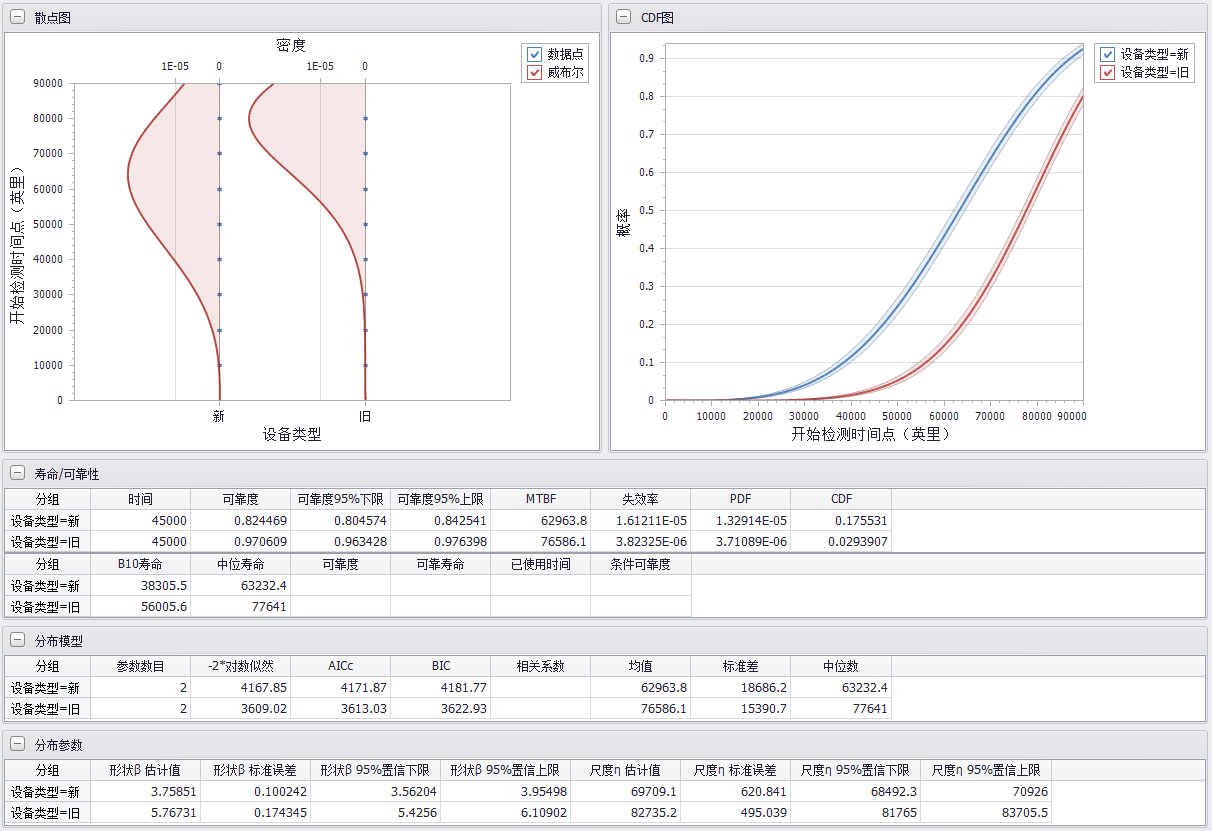Toggle 设备类型=新 checkbox in CDF legend
Screen dimensions: 1212x831
click(x=1107, y=54)
